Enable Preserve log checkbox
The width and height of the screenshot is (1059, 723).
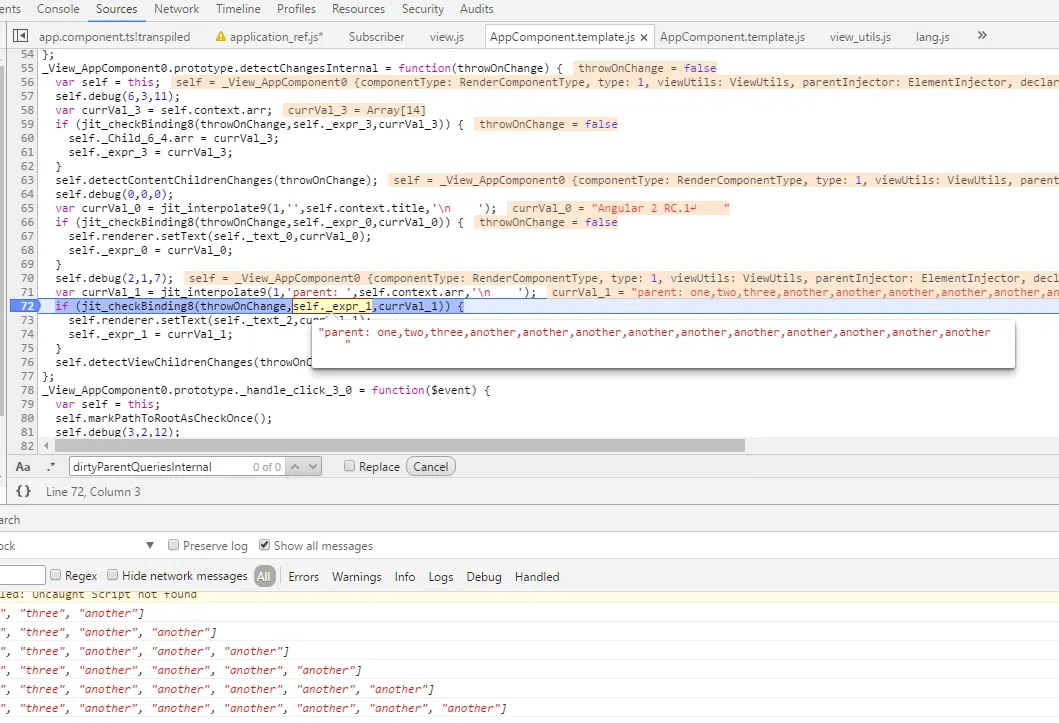click(x=174, y=545)
